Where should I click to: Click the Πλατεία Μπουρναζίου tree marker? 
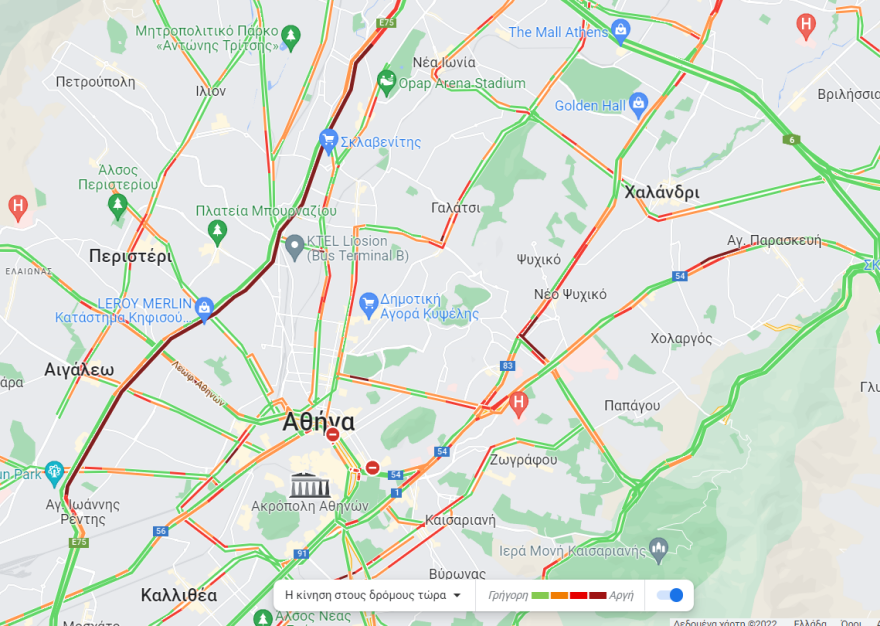coord(217,233)
